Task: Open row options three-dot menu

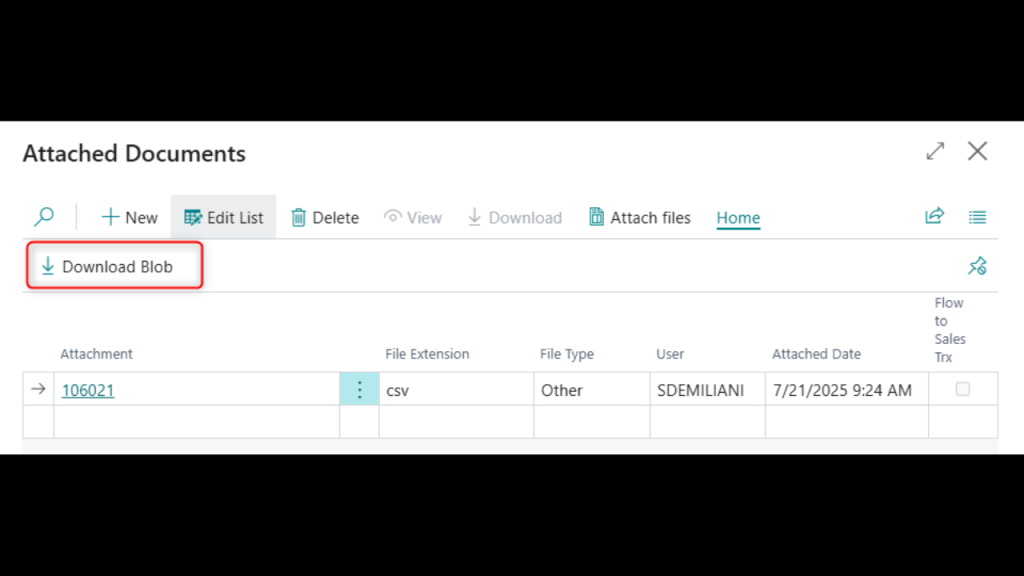Action: [x=359, y=390]
